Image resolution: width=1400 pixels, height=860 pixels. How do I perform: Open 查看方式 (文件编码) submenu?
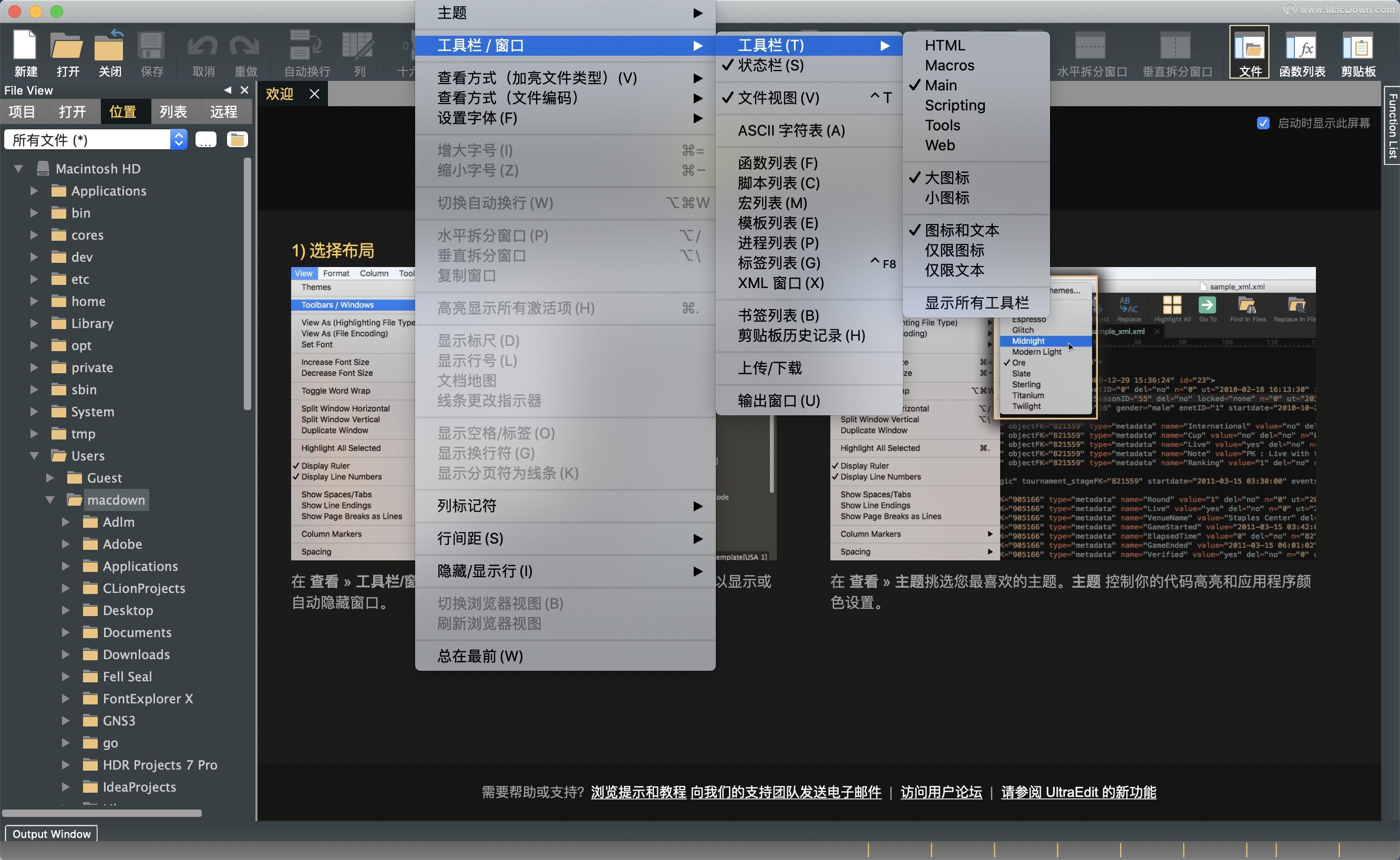pyautogui.click(x=565, y=98)
